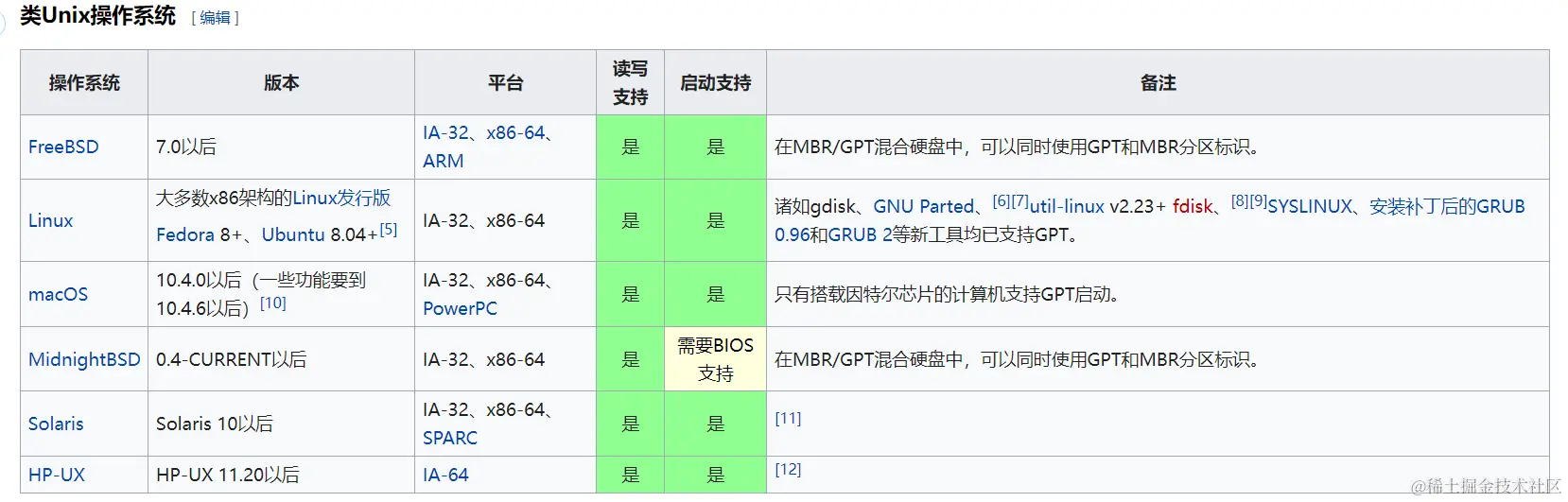Click the GRUB 2 link
The width and height of the screenshot is (1568, 502).
click(x=861, y=234)
